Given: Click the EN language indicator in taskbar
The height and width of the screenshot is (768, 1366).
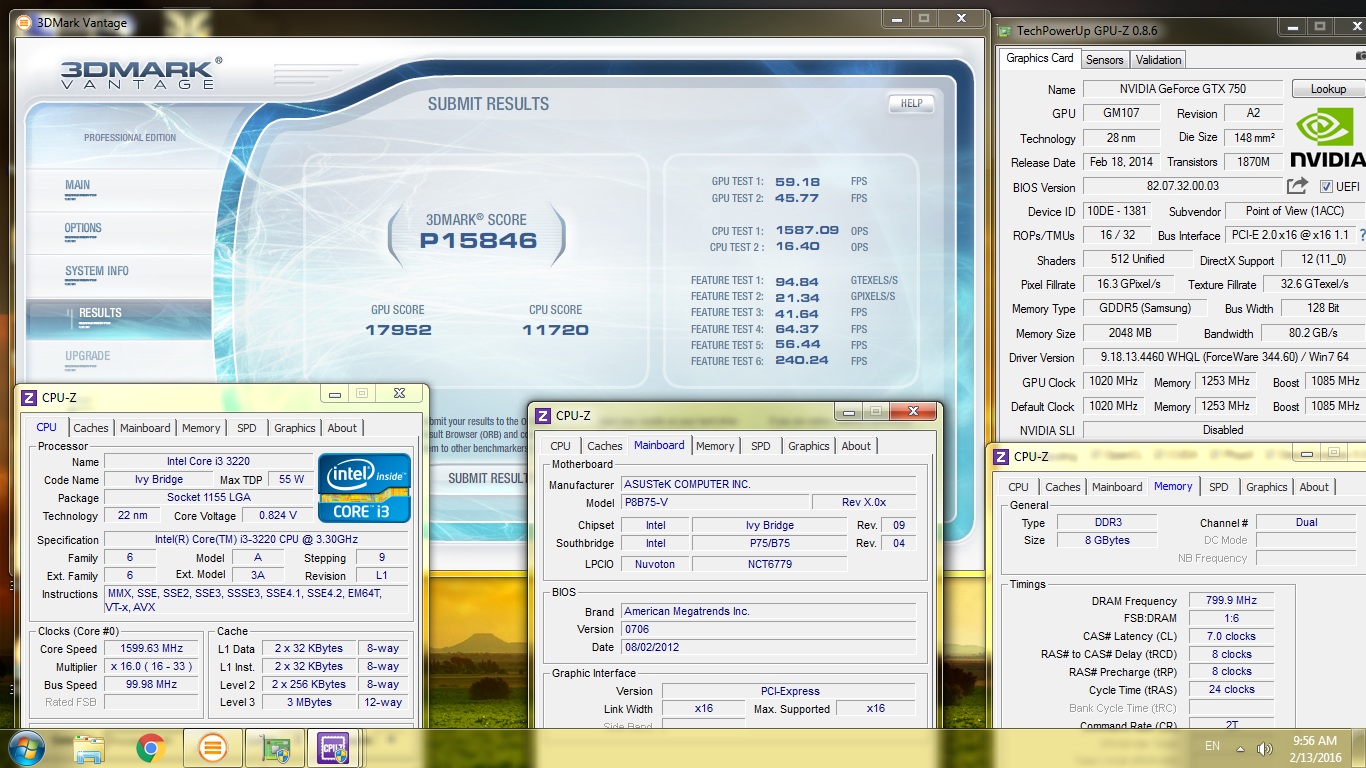Looking at the screenshot, I should coord(1213,746).
